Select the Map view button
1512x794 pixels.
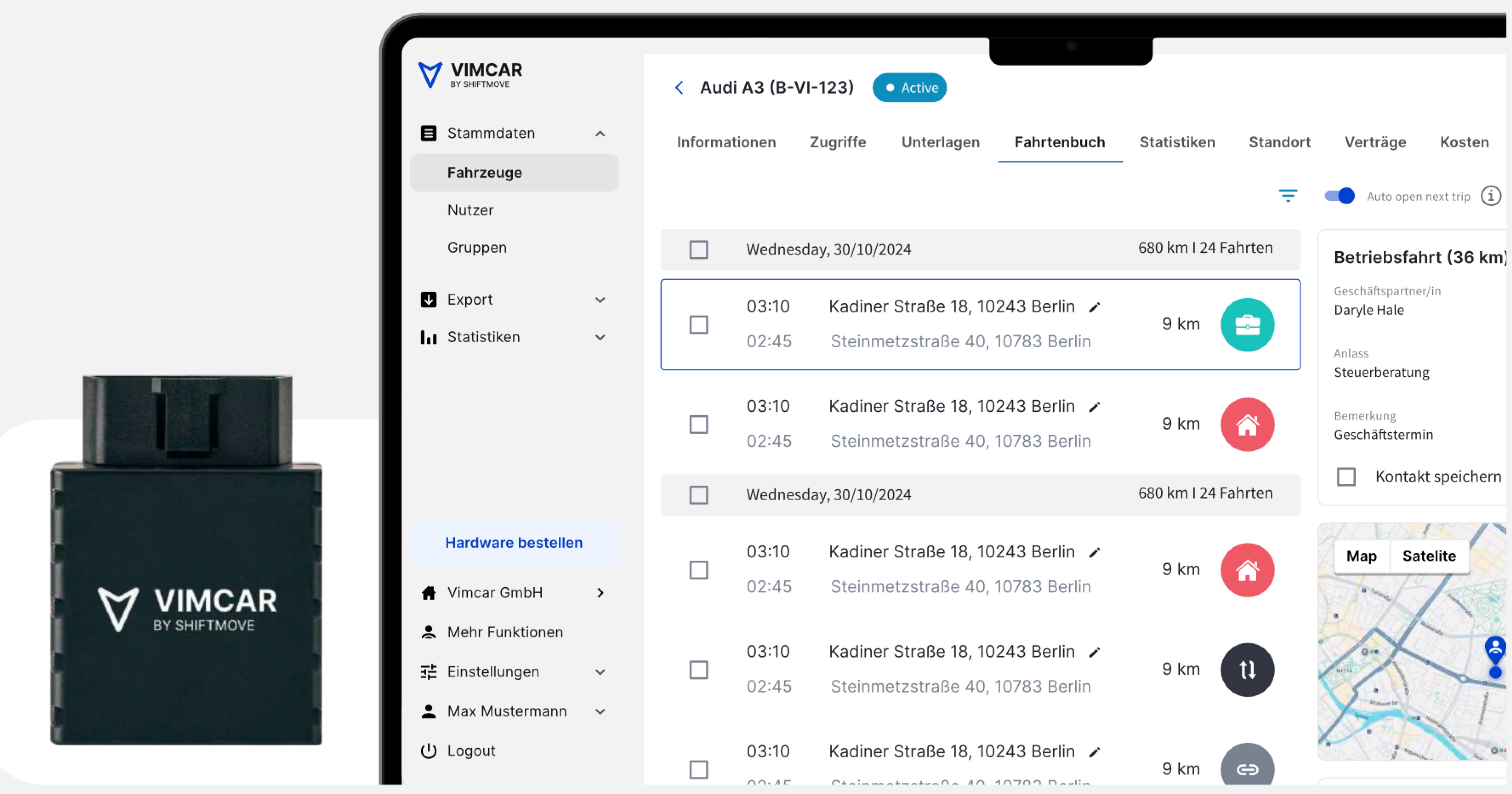pos(1361,556)
